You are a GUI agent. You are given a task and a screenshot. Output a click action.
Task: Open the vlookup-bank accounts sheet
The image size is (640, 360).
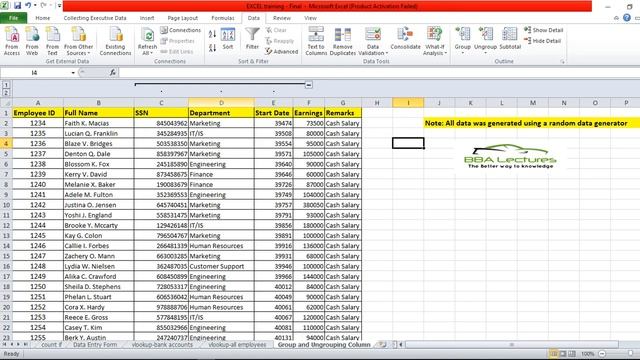click(x=162, y=344)
